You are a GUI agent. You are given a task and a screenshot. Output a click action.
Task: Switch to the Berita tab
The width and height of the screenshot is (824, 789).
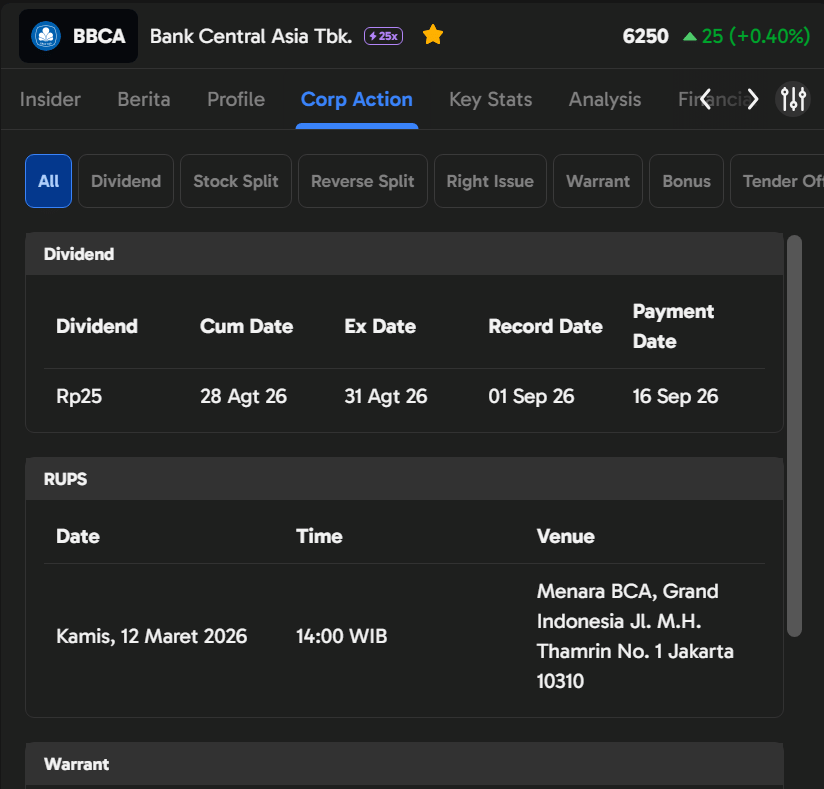(x=144, y=99)
